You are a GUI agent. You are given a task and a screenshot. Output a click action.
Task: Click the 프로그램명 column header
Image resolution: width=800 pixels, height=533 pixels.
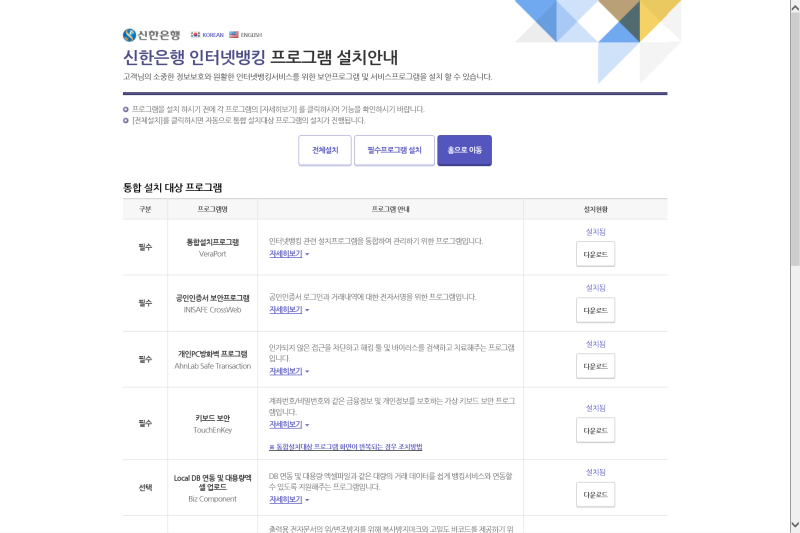212,209
